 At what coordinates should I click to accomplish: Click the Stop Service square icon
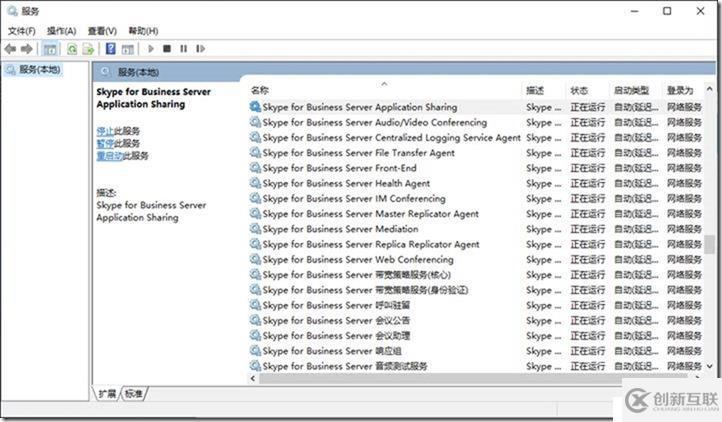coord(167,48)
